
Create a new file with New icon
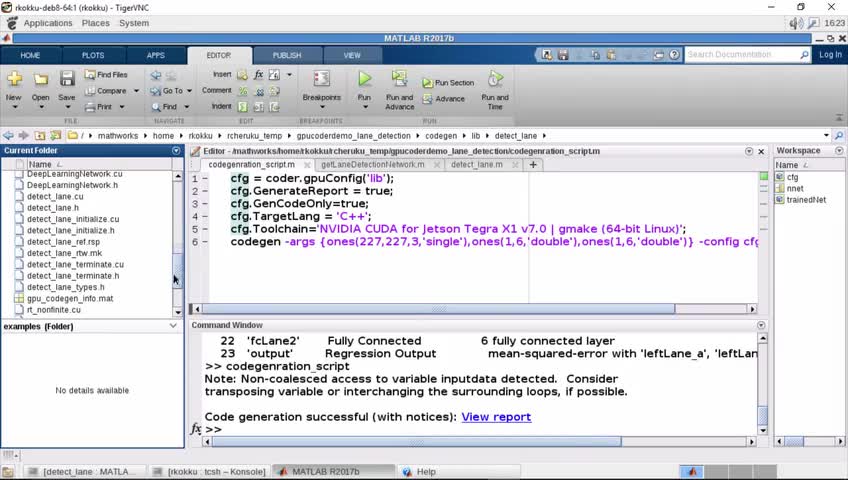[x=14, y=79]
